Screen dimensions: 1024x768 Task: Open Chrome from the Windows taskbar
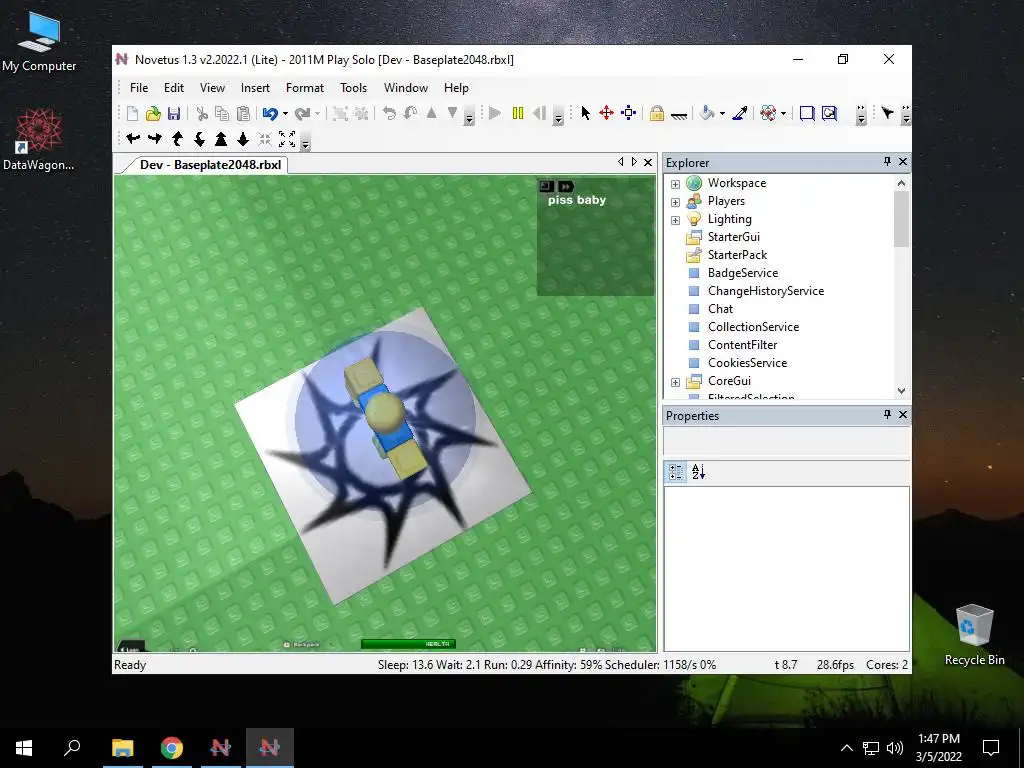[x=172, y=748]
